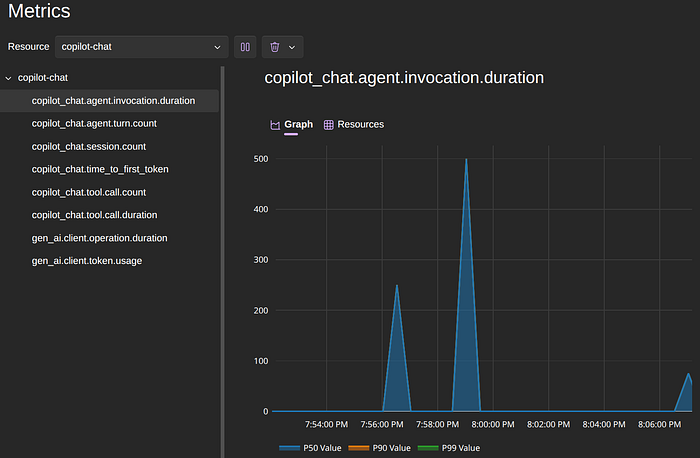The width and height of the screenshot is (700, 458).
Task: Click the 500 y-axis label
Action: [261, 159]
